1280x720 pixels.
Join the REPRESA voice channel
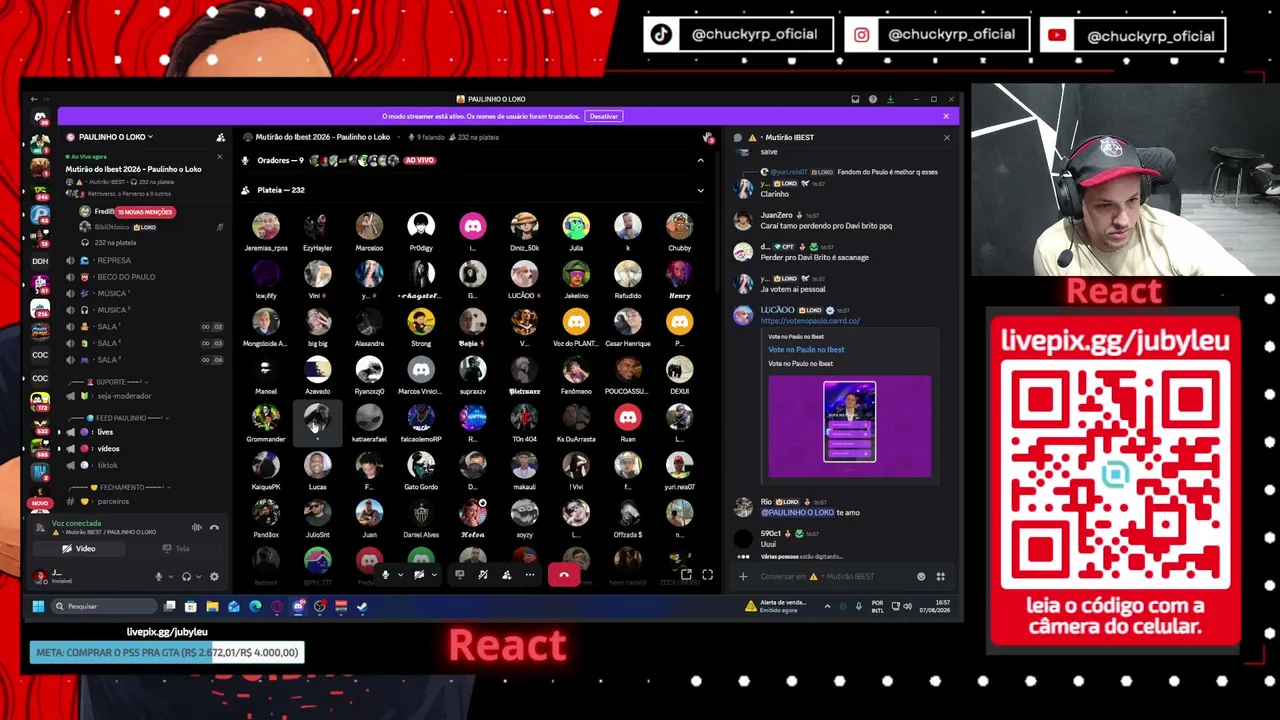[x=114, y=260]
